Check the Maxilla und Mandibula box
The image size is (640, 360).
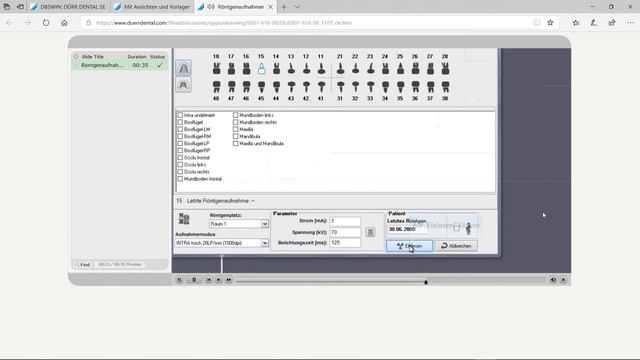pos(236,143)
